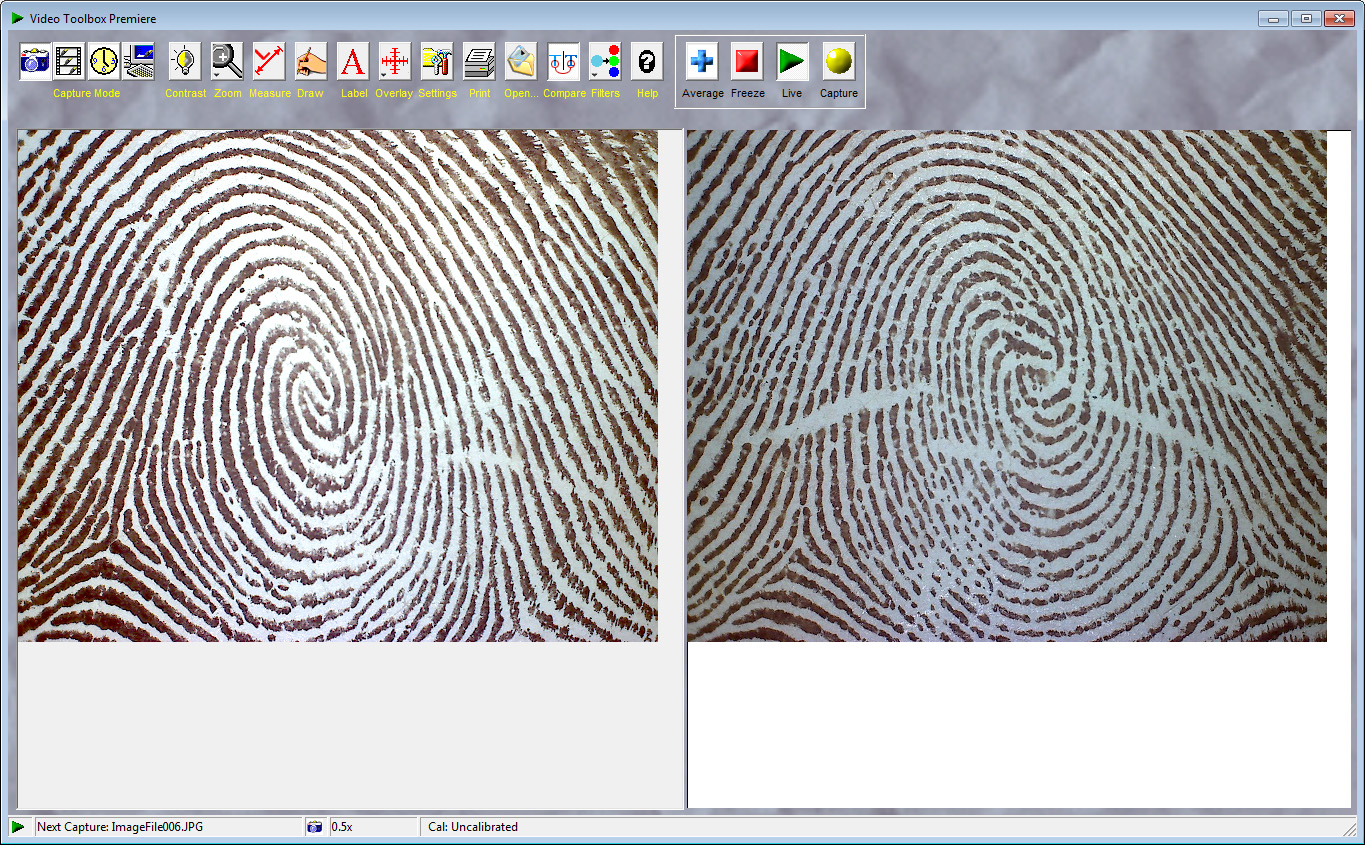
Task: Expand the Zoom magnifier dropdown
Action: 217,75
